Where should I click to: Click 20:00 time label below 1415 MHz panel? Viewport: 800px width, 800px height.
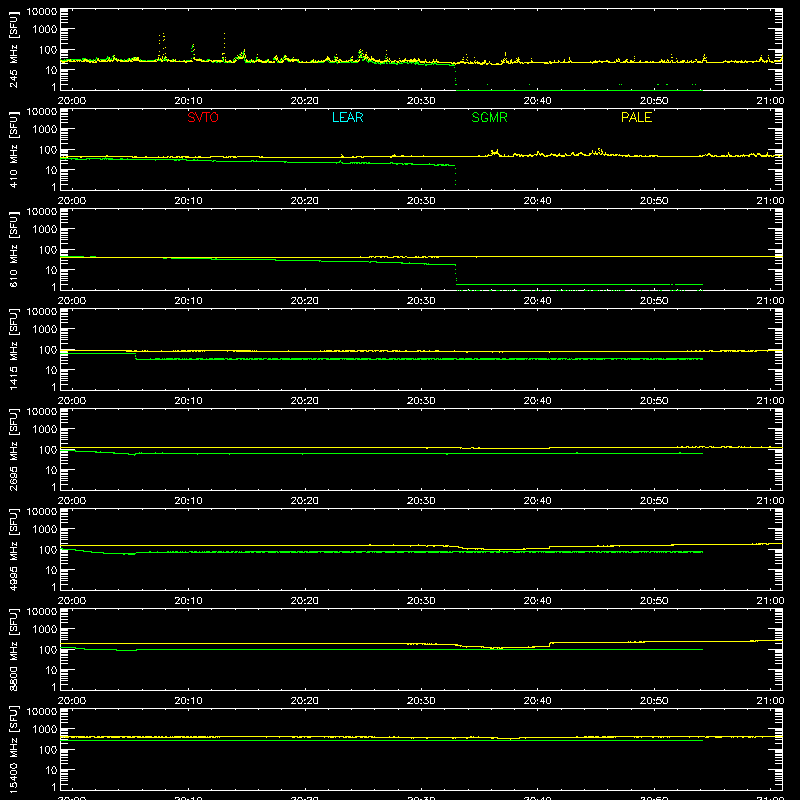71,401
